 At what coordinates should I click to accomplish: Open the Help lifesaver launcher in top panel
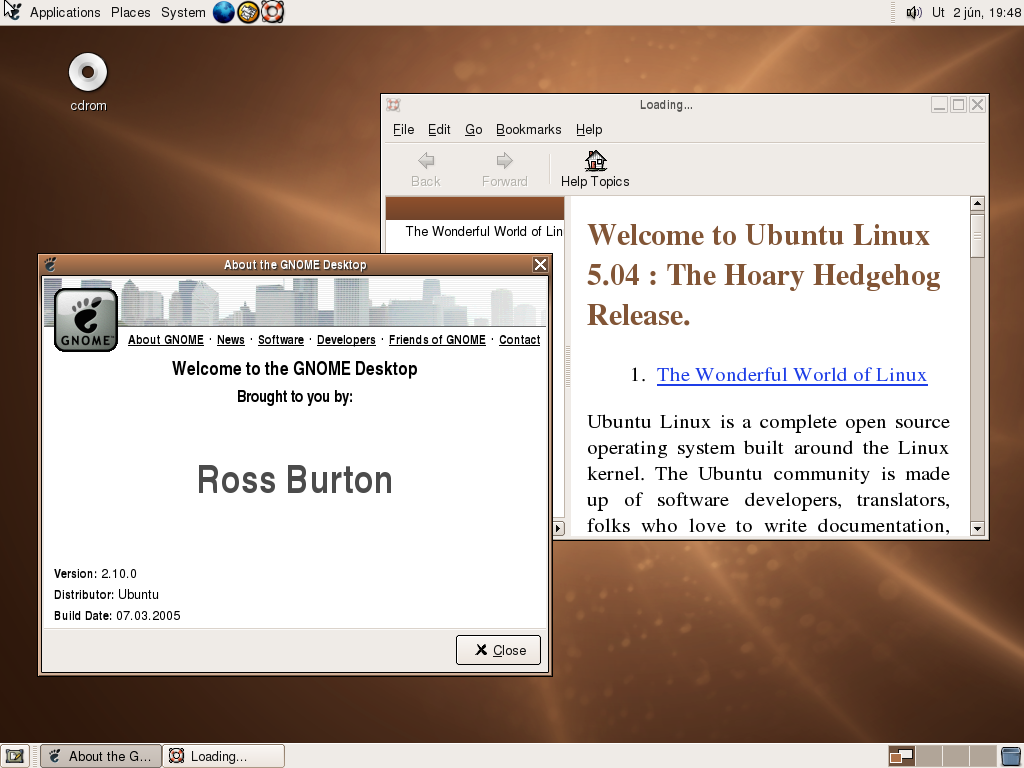pyautogui.click(x=272, y=12)
